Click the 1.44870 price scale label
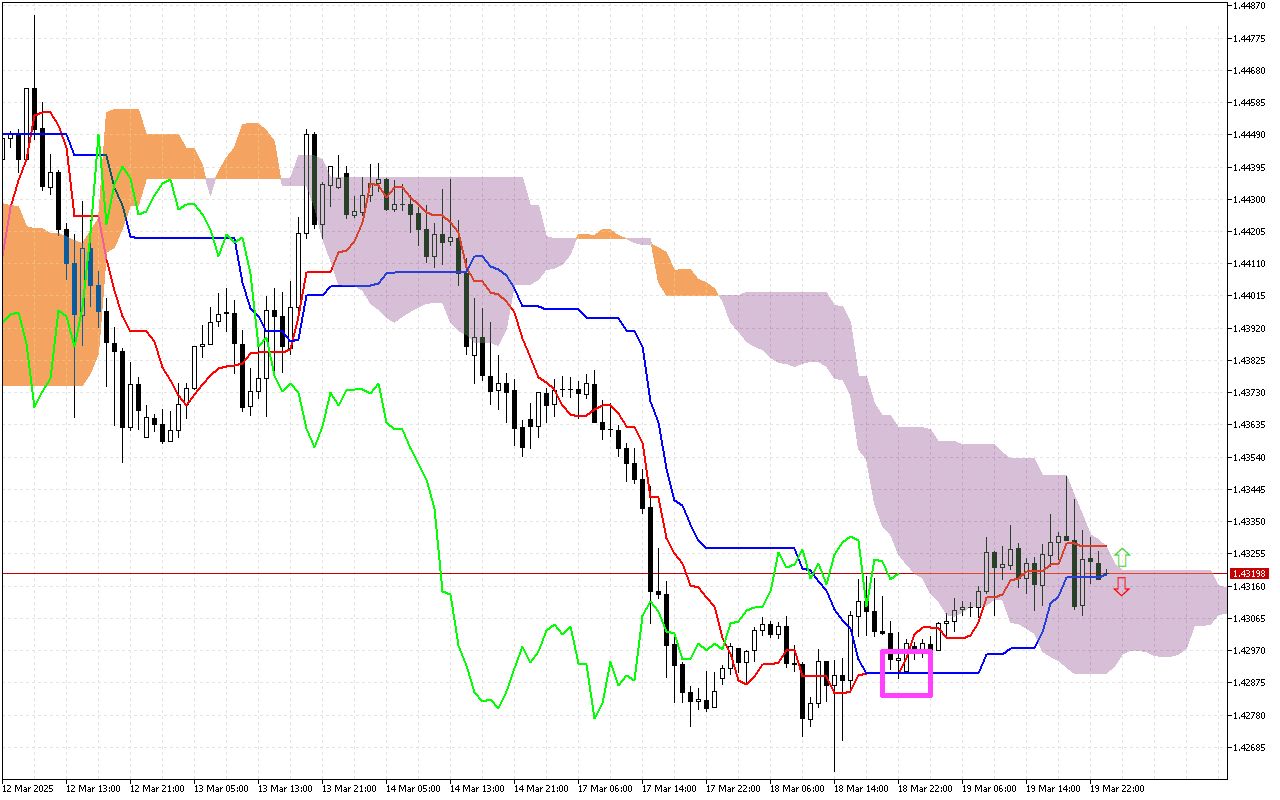The width and height of the screenshot is (1280, 800). (1250, 6)
